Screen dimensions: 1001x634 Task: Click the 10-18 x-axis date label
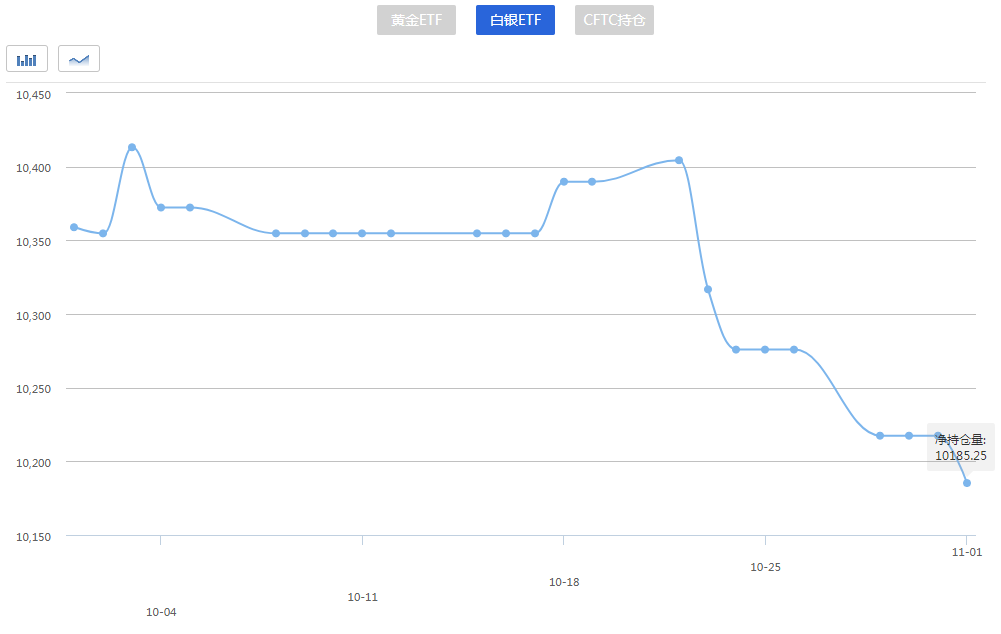(x=564, y=582)
